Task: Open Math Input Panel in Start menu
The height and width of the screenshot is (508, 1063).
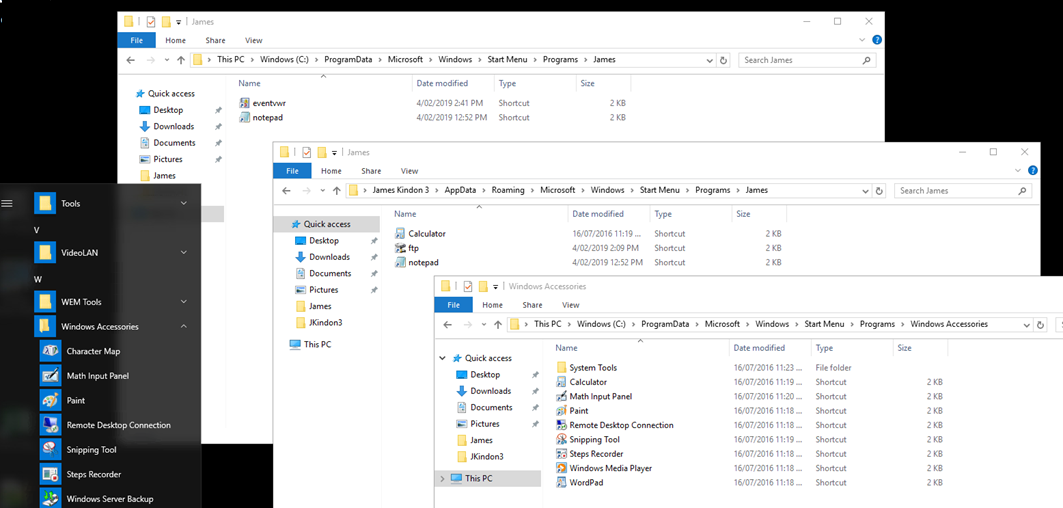Action: point(98,376)
